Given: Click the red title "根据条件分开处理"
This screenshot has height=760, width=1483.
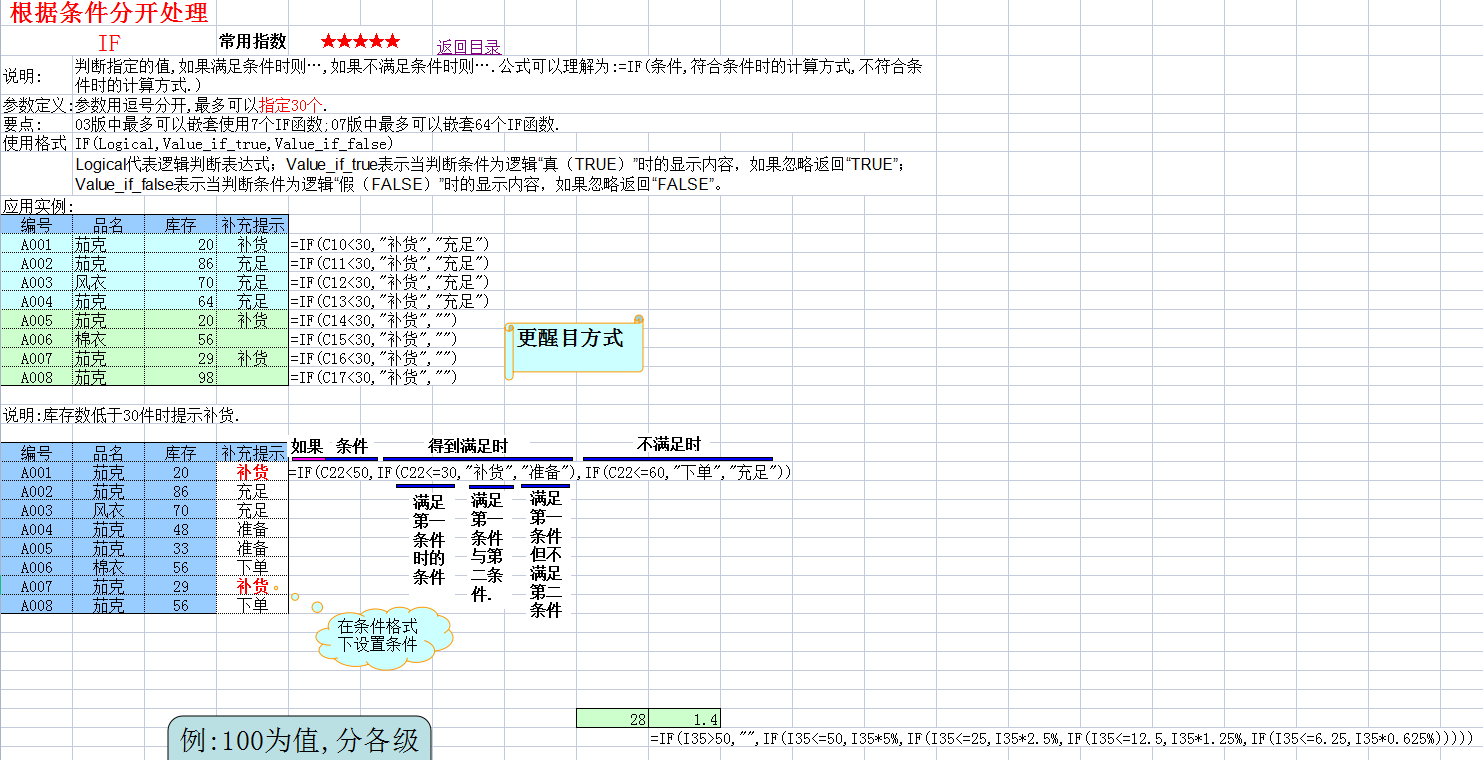Looking at the screenshot, I should [108, 14].
